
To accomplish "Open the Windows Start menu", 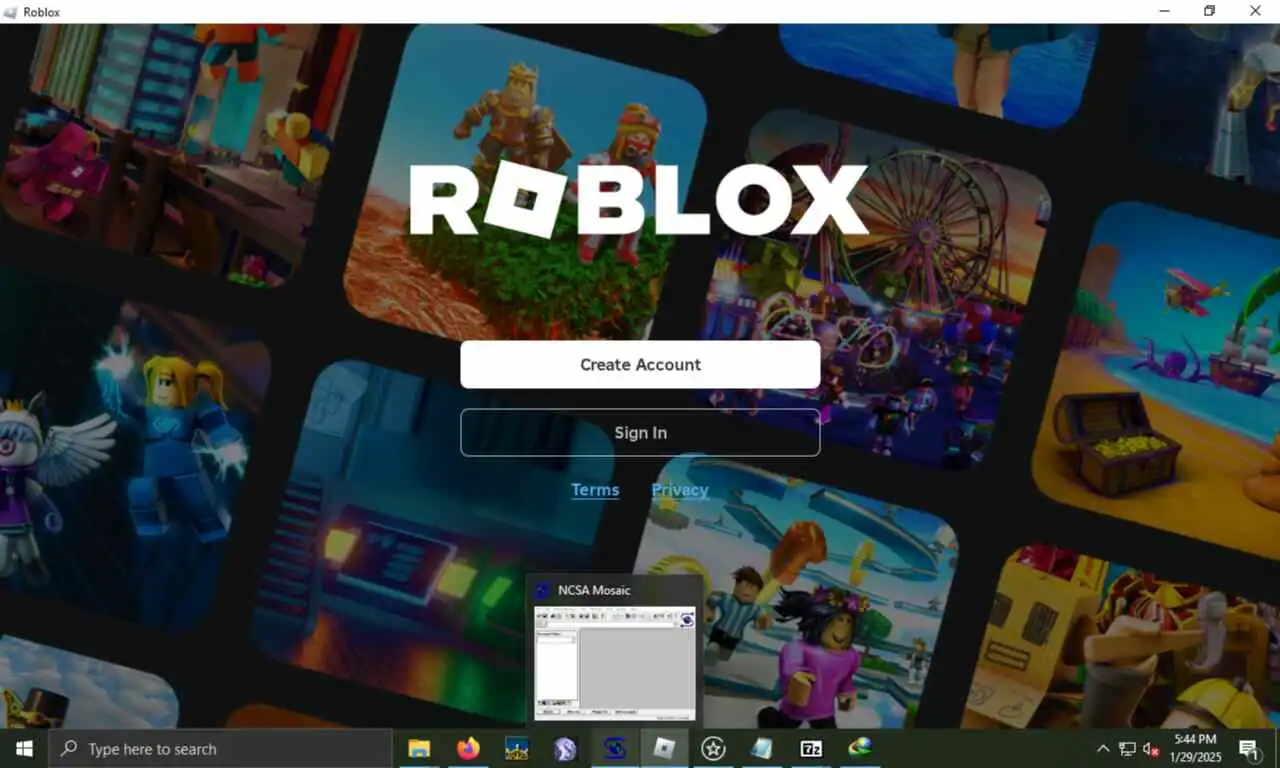I will click(x=24, y=749).
